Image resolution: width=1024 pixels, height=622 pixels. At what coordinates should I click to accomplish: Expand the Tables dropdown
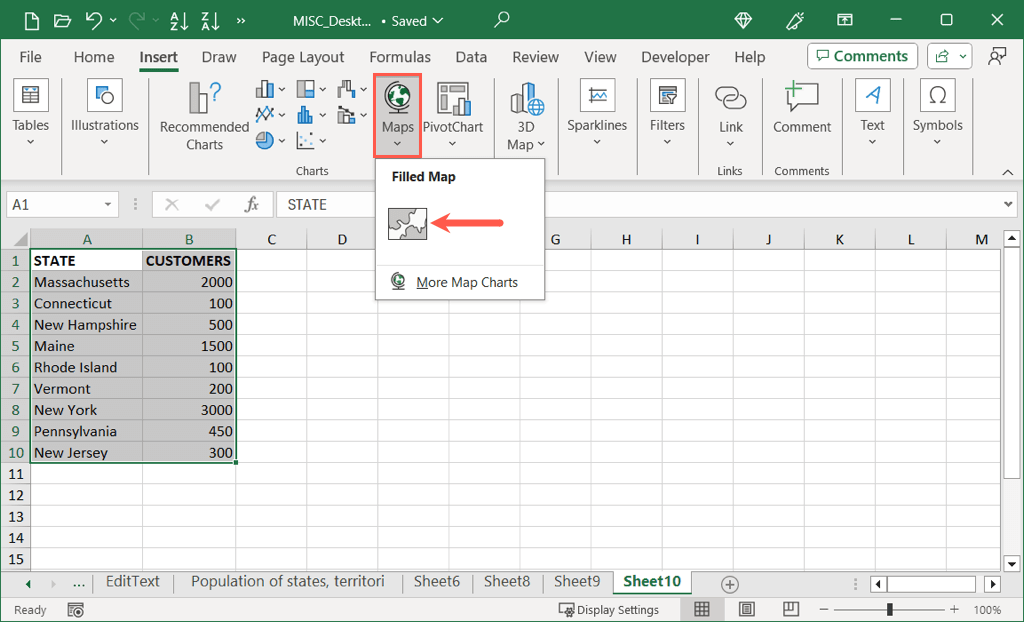pos(30,110)
